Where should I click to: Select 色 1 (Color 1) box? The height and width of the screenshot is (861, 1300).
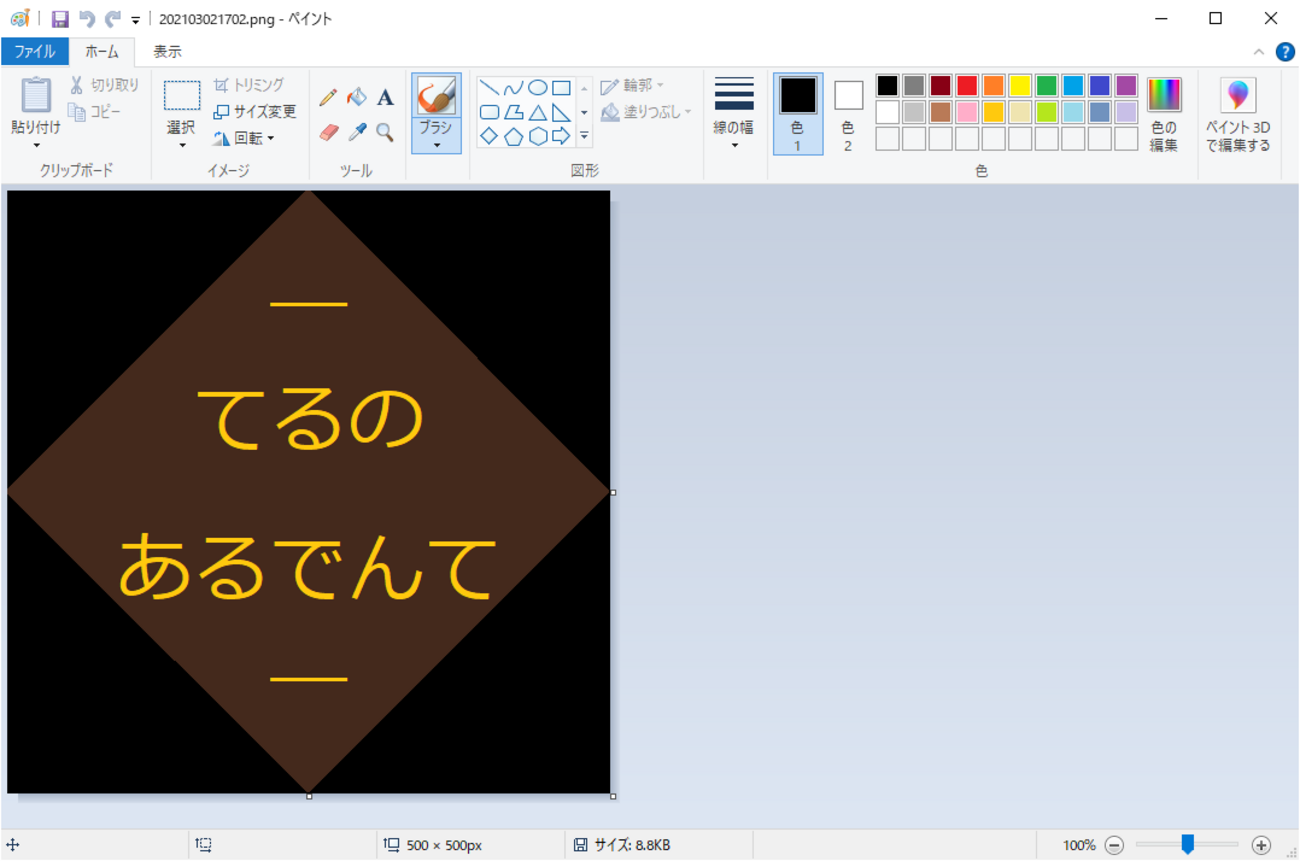pos(798,114)
